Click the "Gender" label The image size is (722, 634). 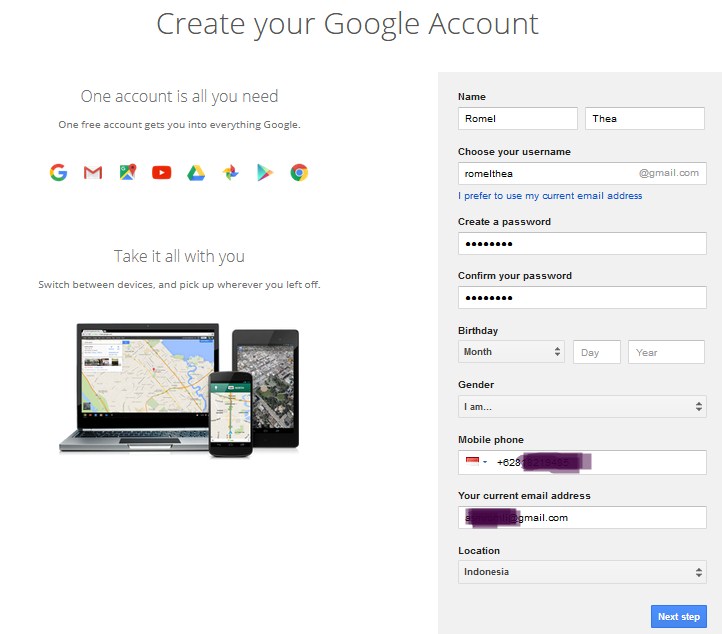coord(476,384)
